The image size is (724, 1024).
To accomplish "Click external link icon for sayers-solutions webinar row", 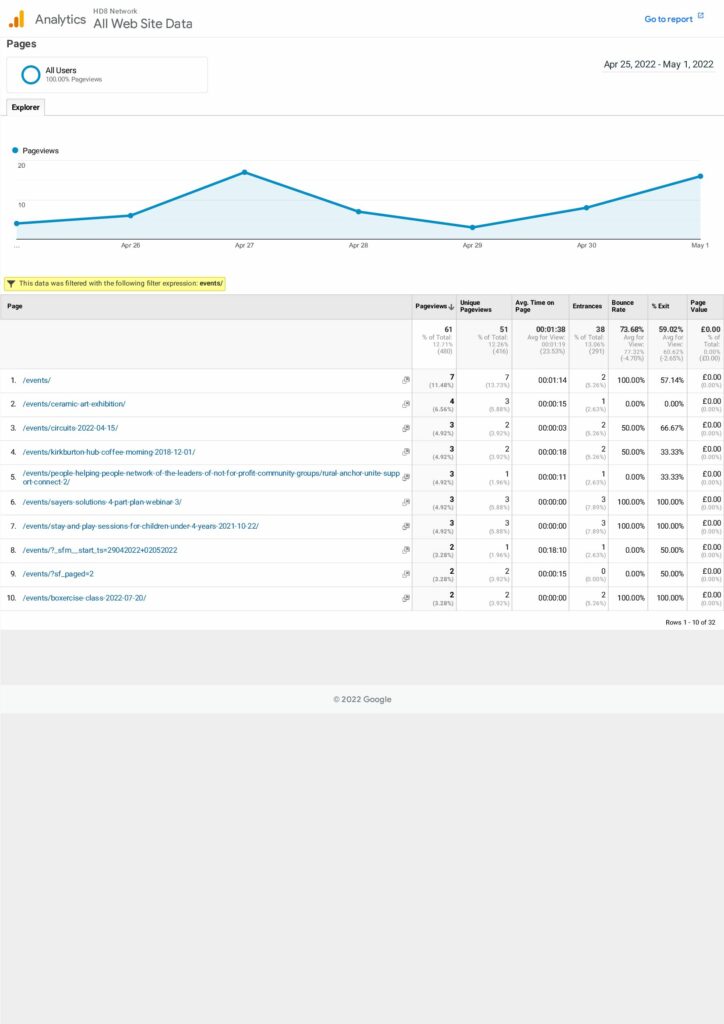I will (406, 501).
